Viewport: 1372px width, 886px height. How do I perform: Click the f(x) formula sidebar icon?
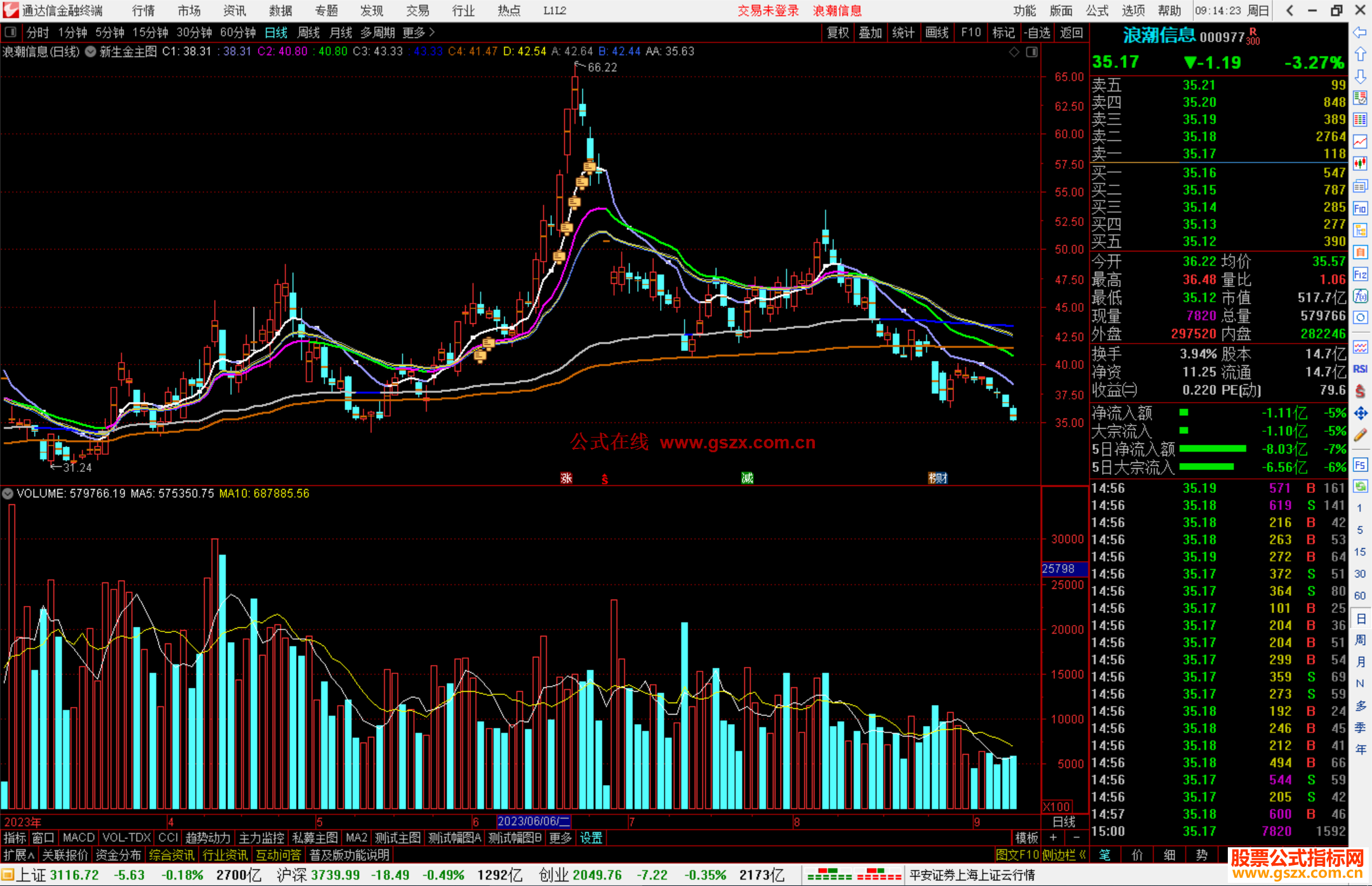tap(1360, 297)
